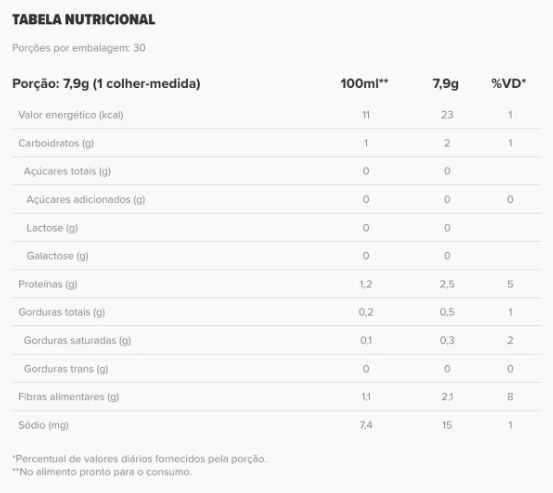Click the Galactose (g) row label

coord(57,256)
